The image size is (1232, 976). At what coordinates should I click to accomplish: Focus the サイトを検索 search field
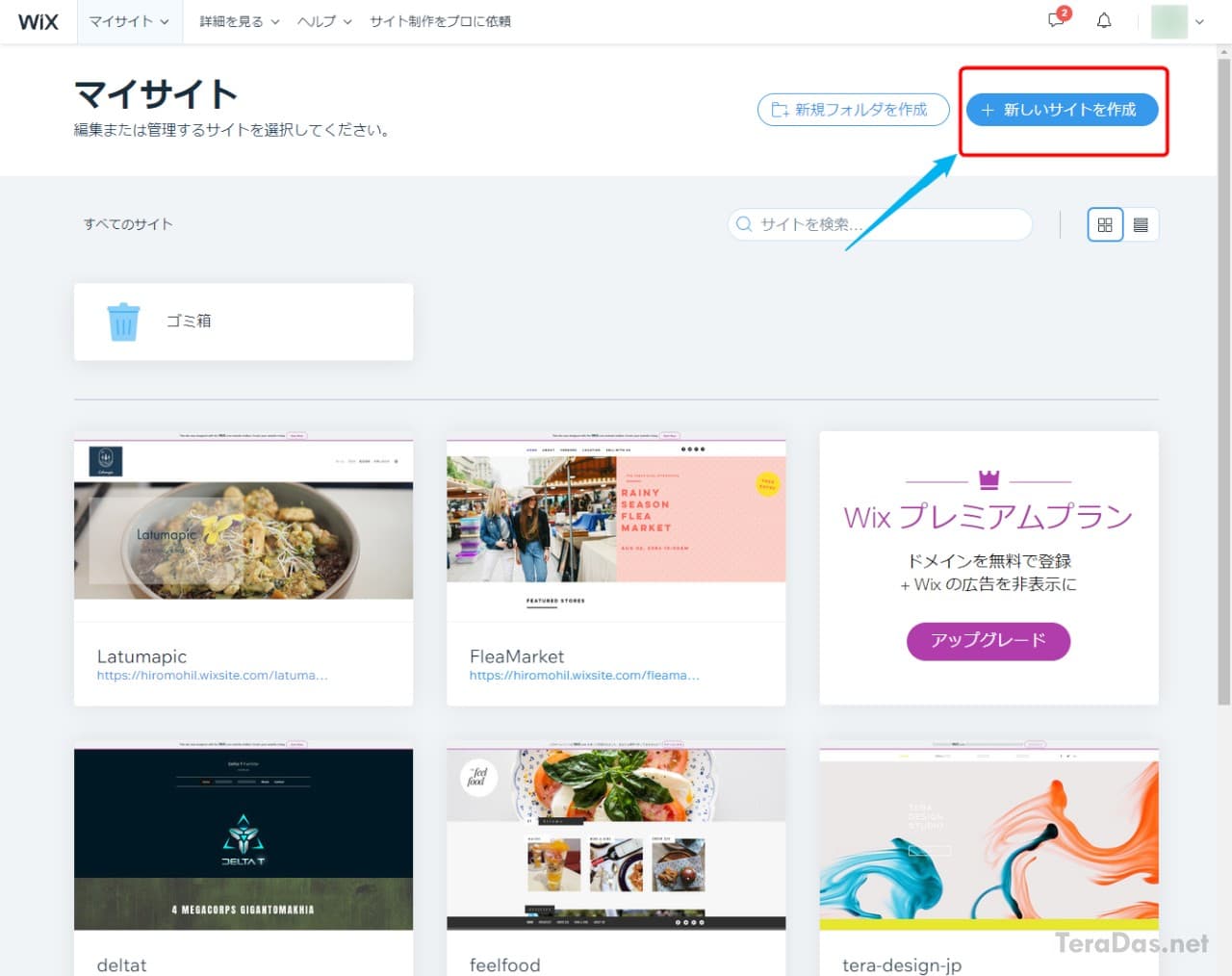[x=880, y=224]
